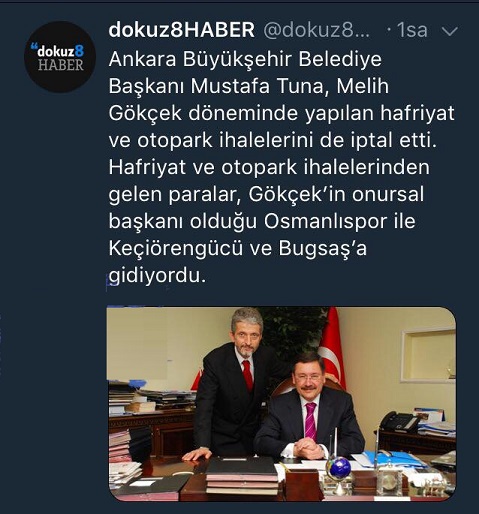Open the attached office photo

(281, 404)
